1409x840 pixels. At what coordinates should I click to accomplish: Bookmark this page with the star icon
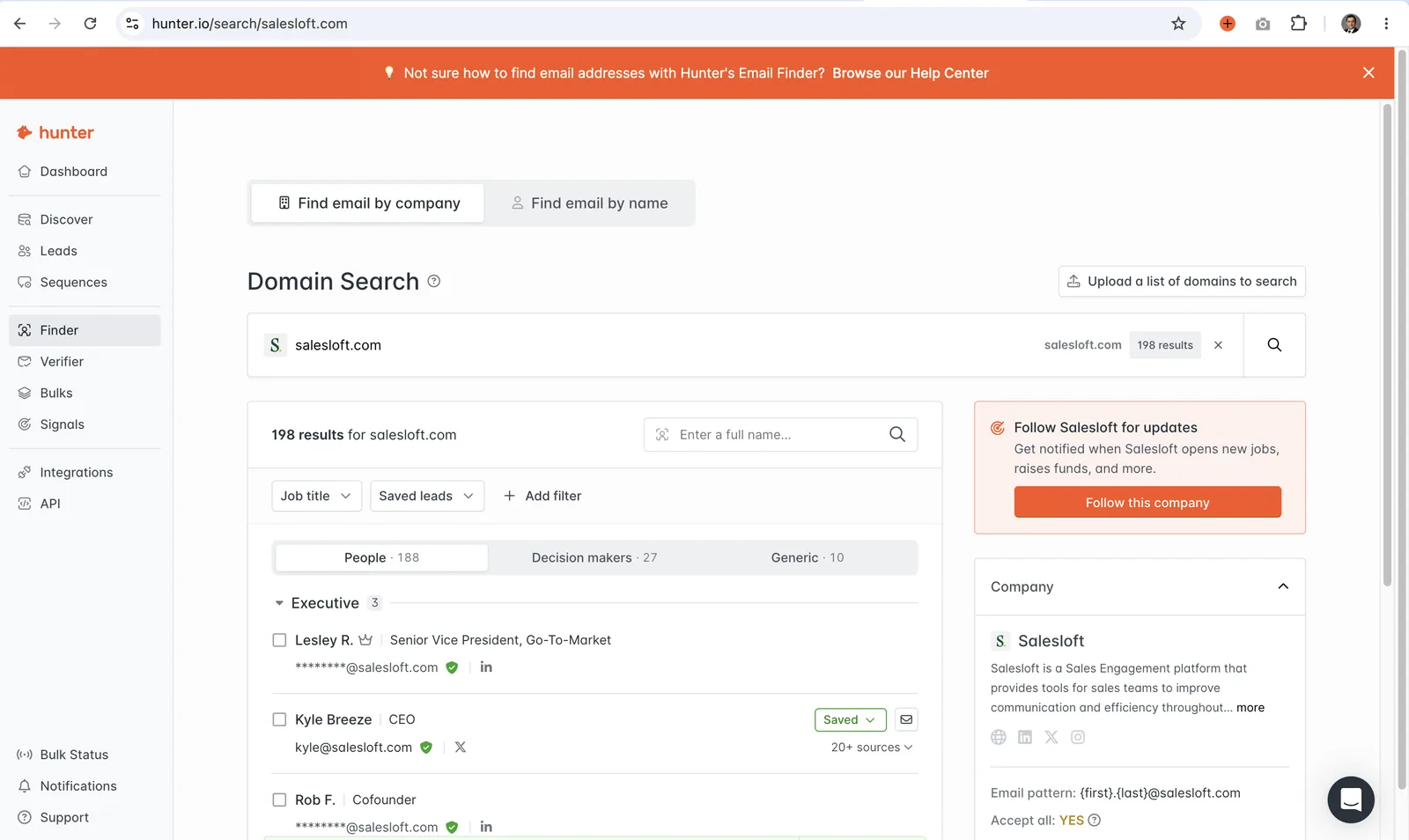click(x=1178, y=24)
